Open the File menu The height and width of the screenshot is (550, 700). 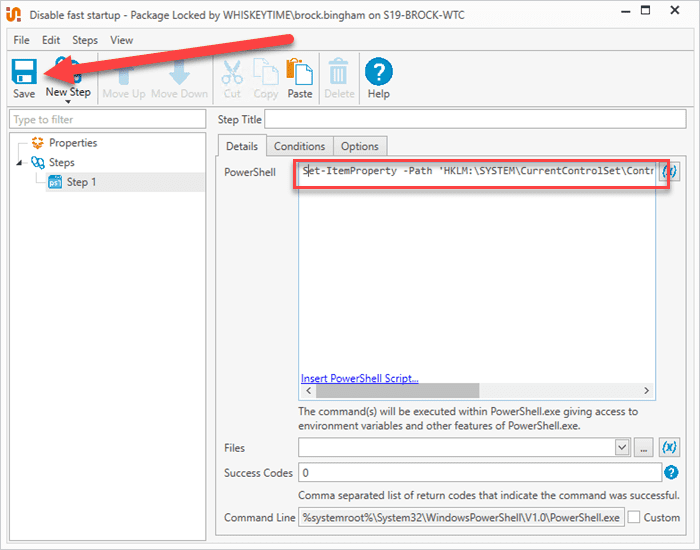[21, 40]
